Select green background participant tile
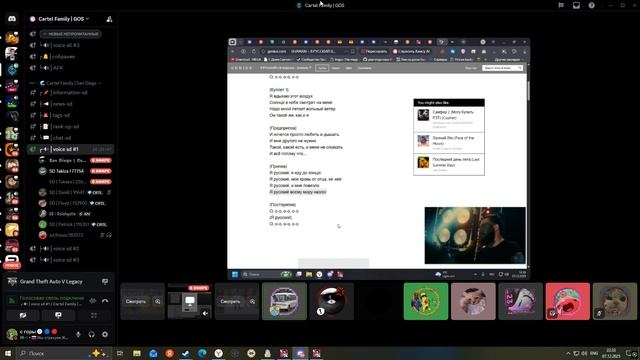This screenshot has height=360, width=640. 426,301
